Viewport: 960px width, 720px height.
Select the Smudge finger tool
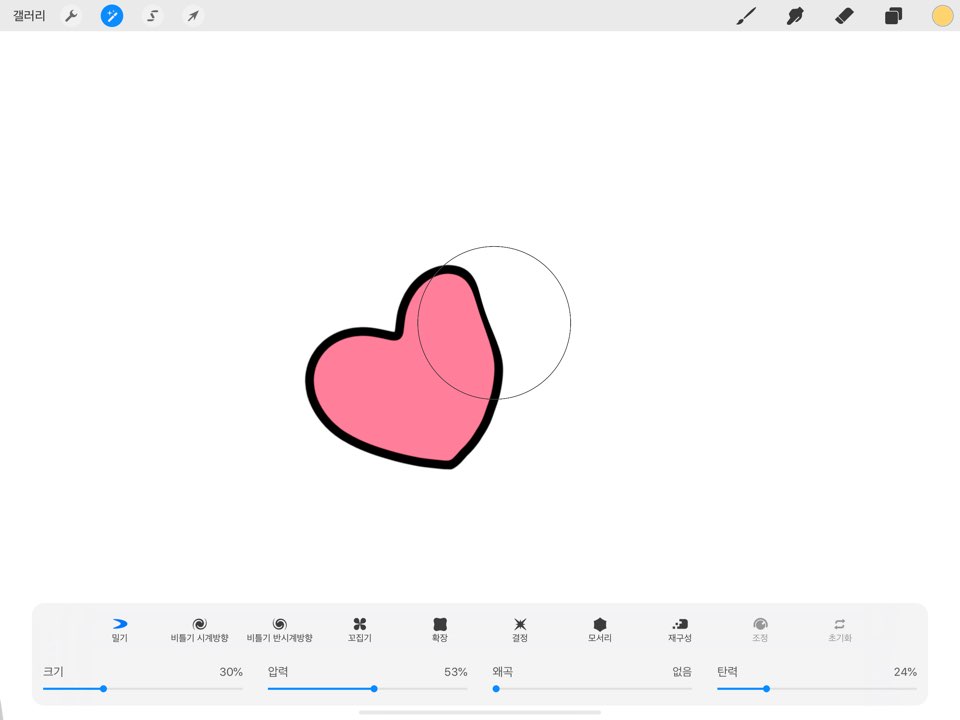point(795,16)
